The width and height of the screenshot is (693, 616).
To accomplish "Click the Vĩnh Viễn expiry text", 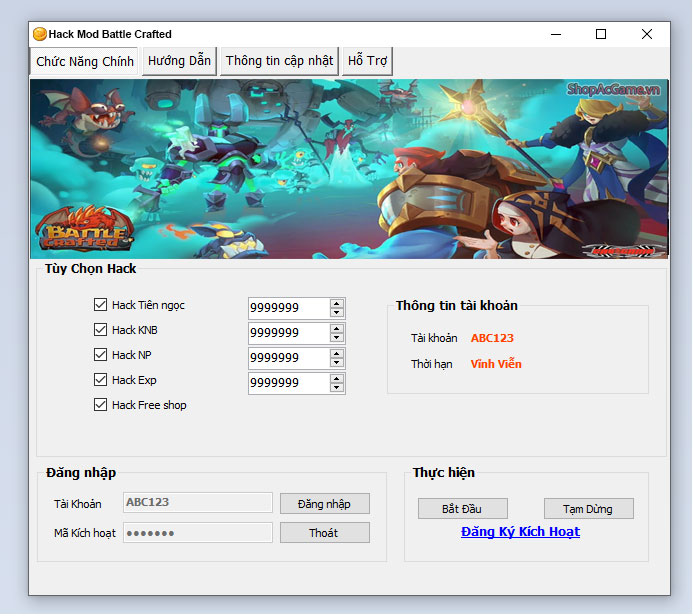I will pos(496,364).
